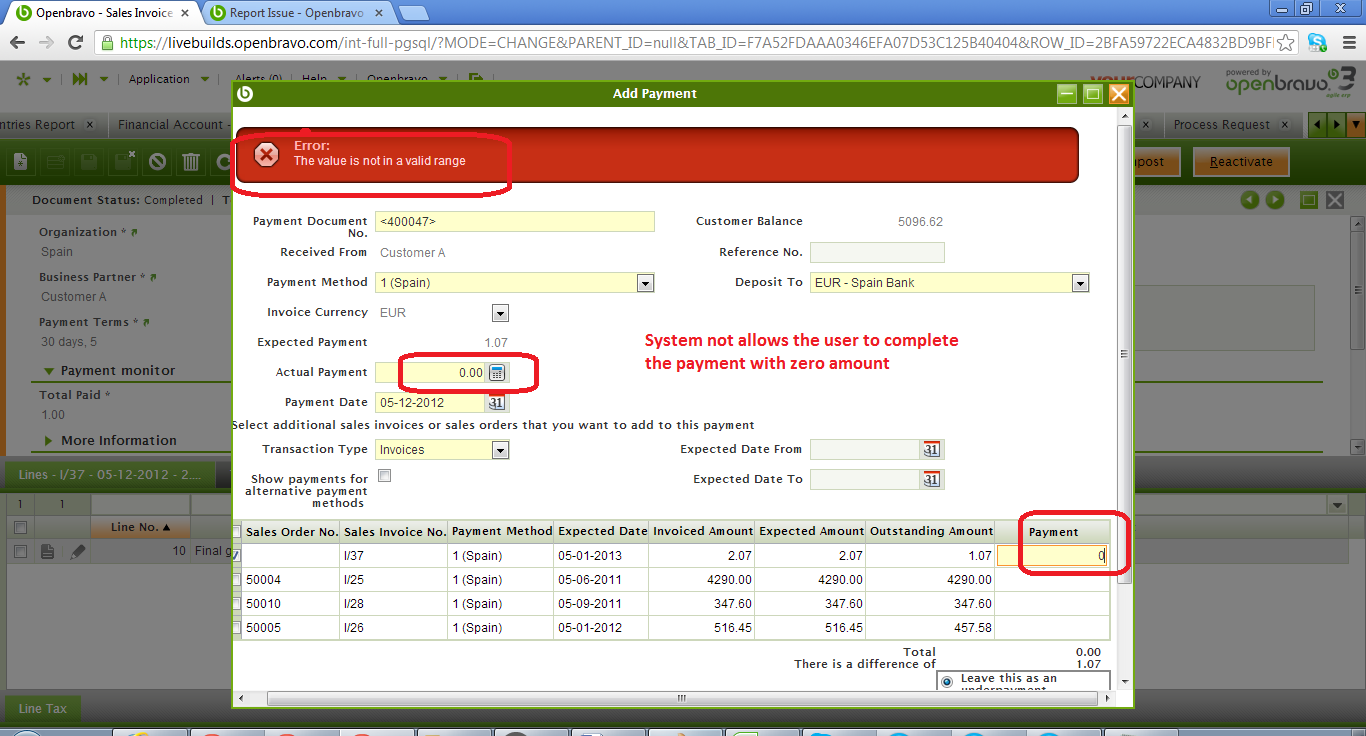Click the red error icon in message bar
This screenshot has height=736, width=1366.
tap(266, 154)
